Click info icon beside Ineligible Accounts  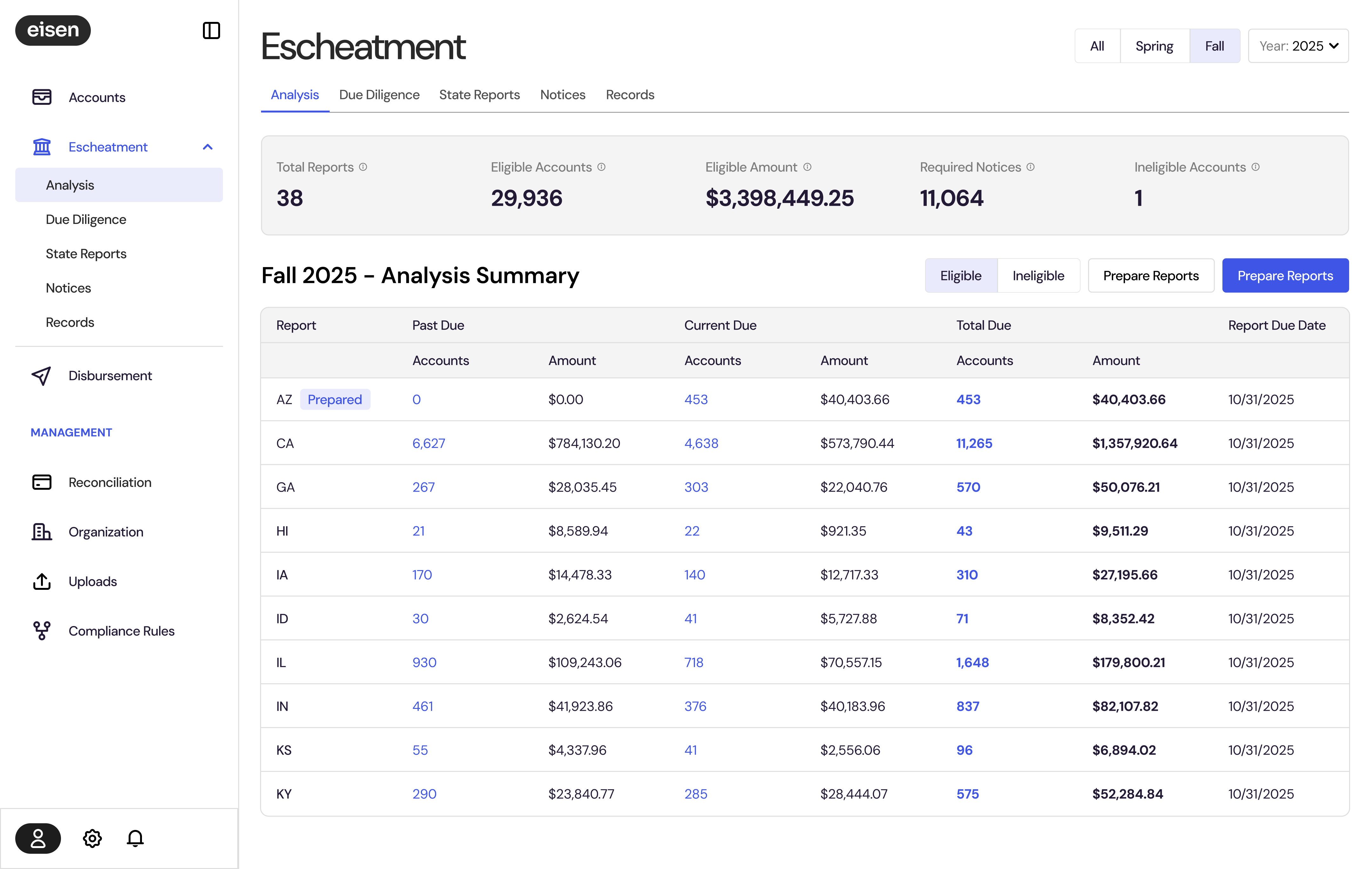coord(1255,167)
